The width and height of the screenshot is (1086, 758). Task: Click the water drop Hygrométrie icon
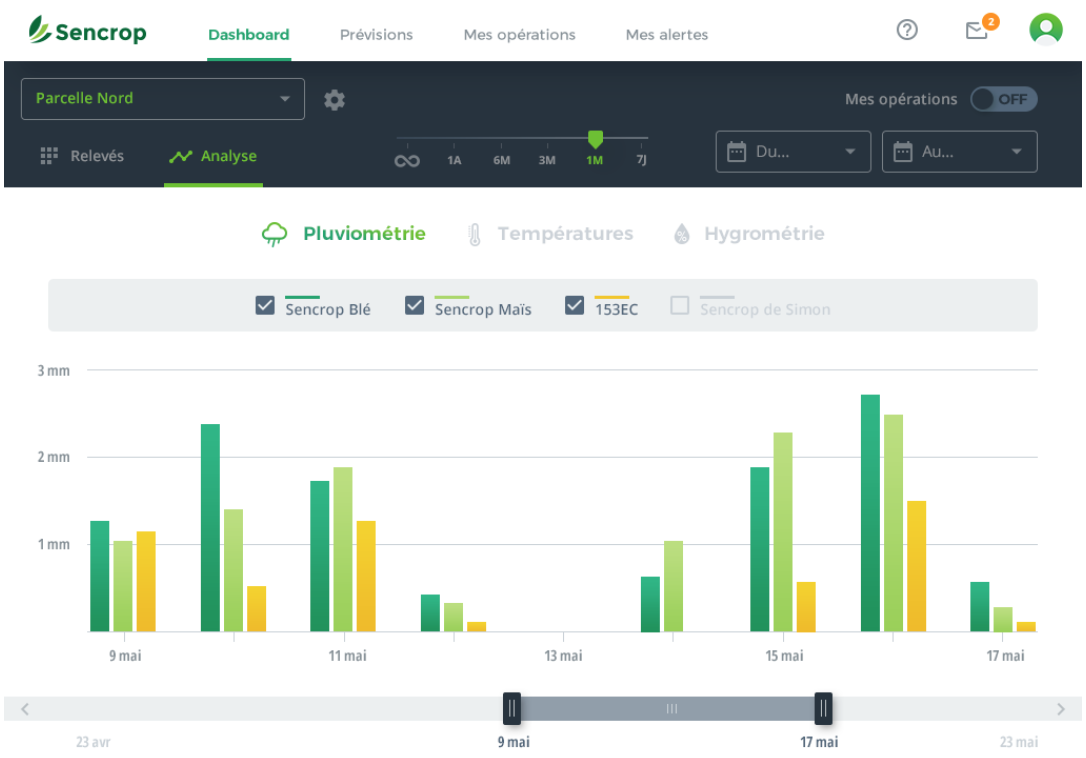(682, 234)
